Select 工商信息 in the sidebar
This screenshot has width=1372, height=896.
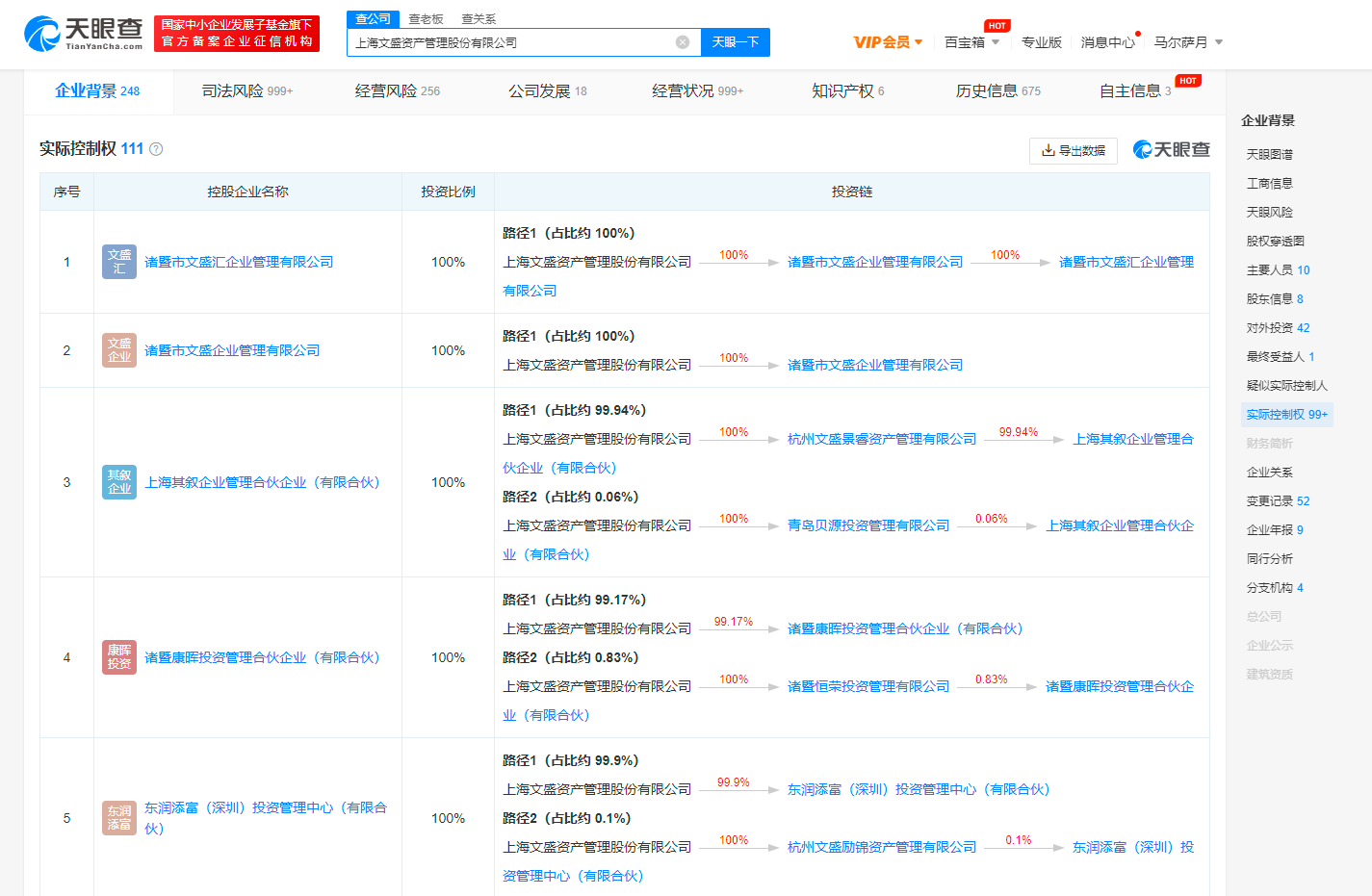coord(1270,183)
